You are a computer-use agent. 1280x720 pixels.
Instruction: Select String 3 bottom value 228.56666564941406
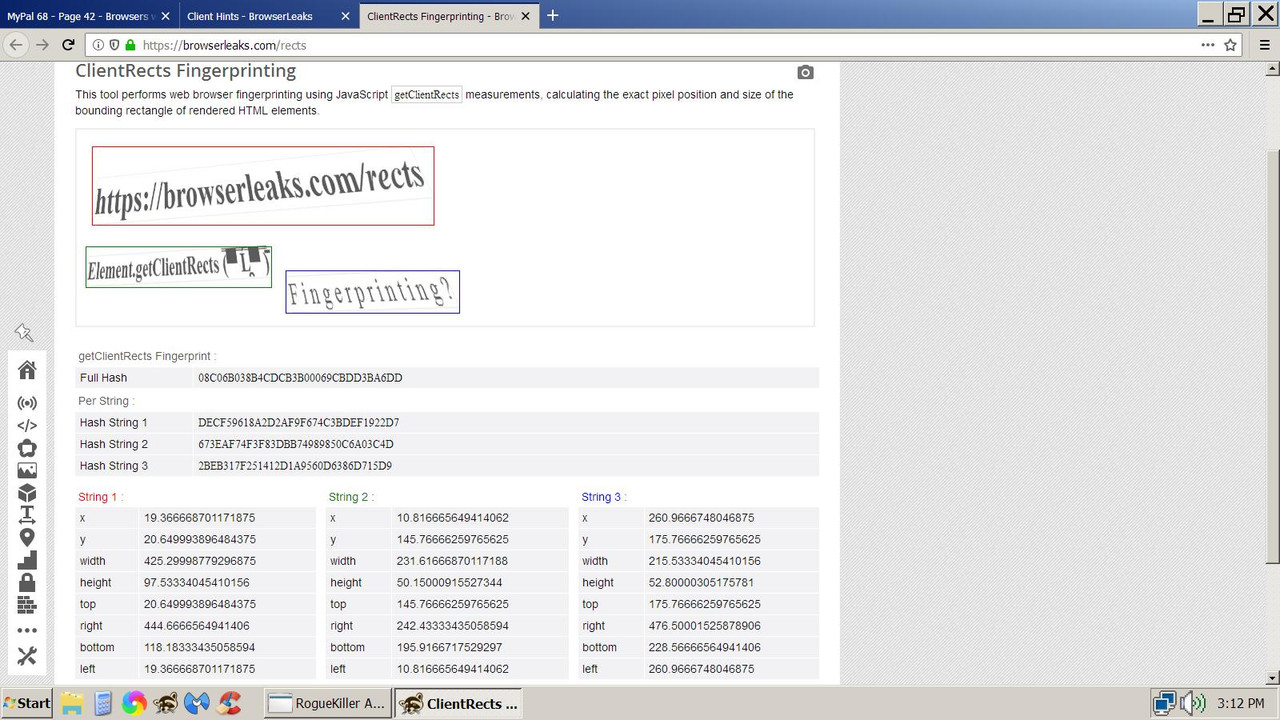[x=704, y=647]
